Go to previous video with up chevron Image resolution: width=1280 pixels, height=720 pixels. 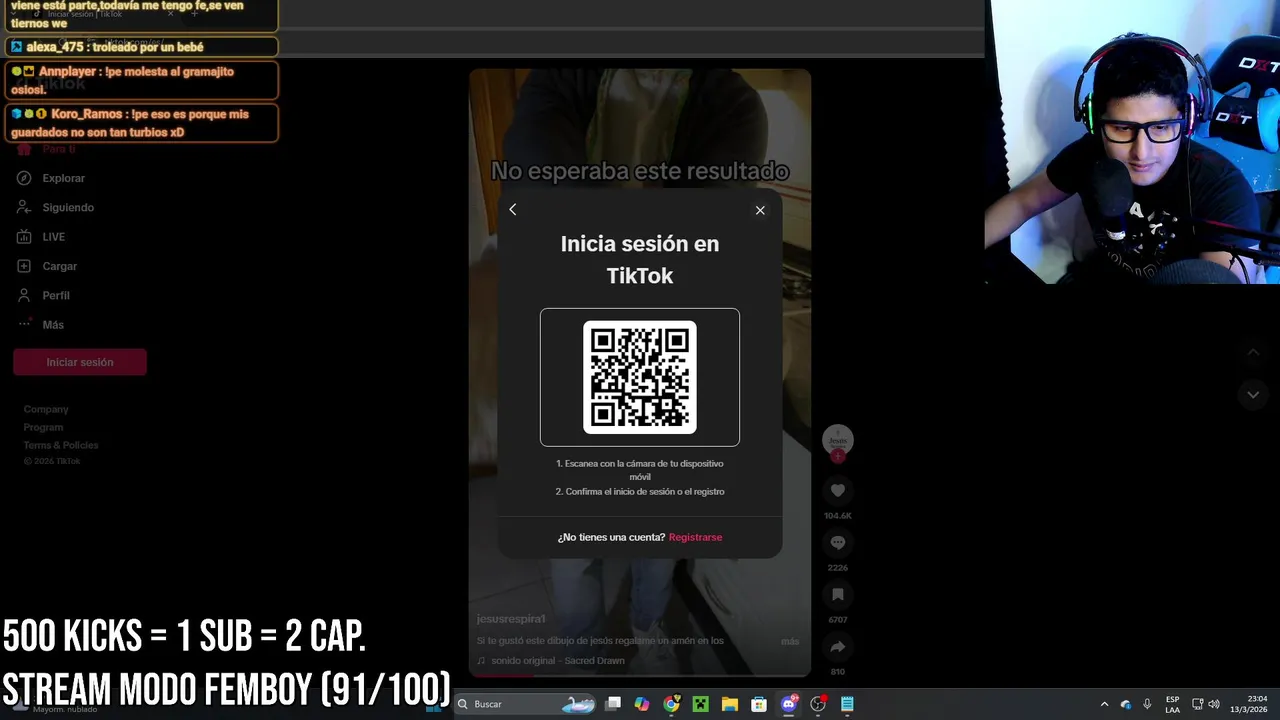[x=1253, y=352]
